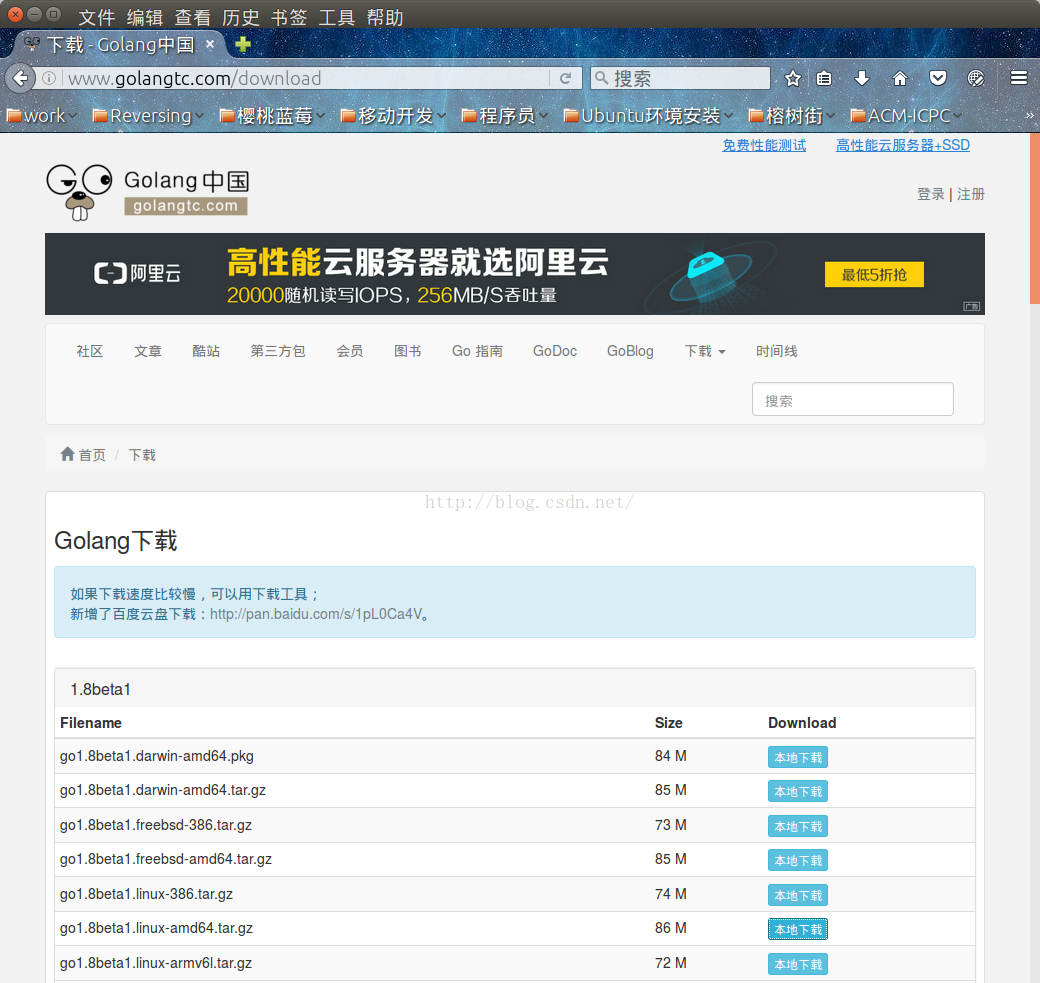The image size is (1040, 983).
Task: Click the golangtc.com badge under the site title
Action: (x=186, y=206)
